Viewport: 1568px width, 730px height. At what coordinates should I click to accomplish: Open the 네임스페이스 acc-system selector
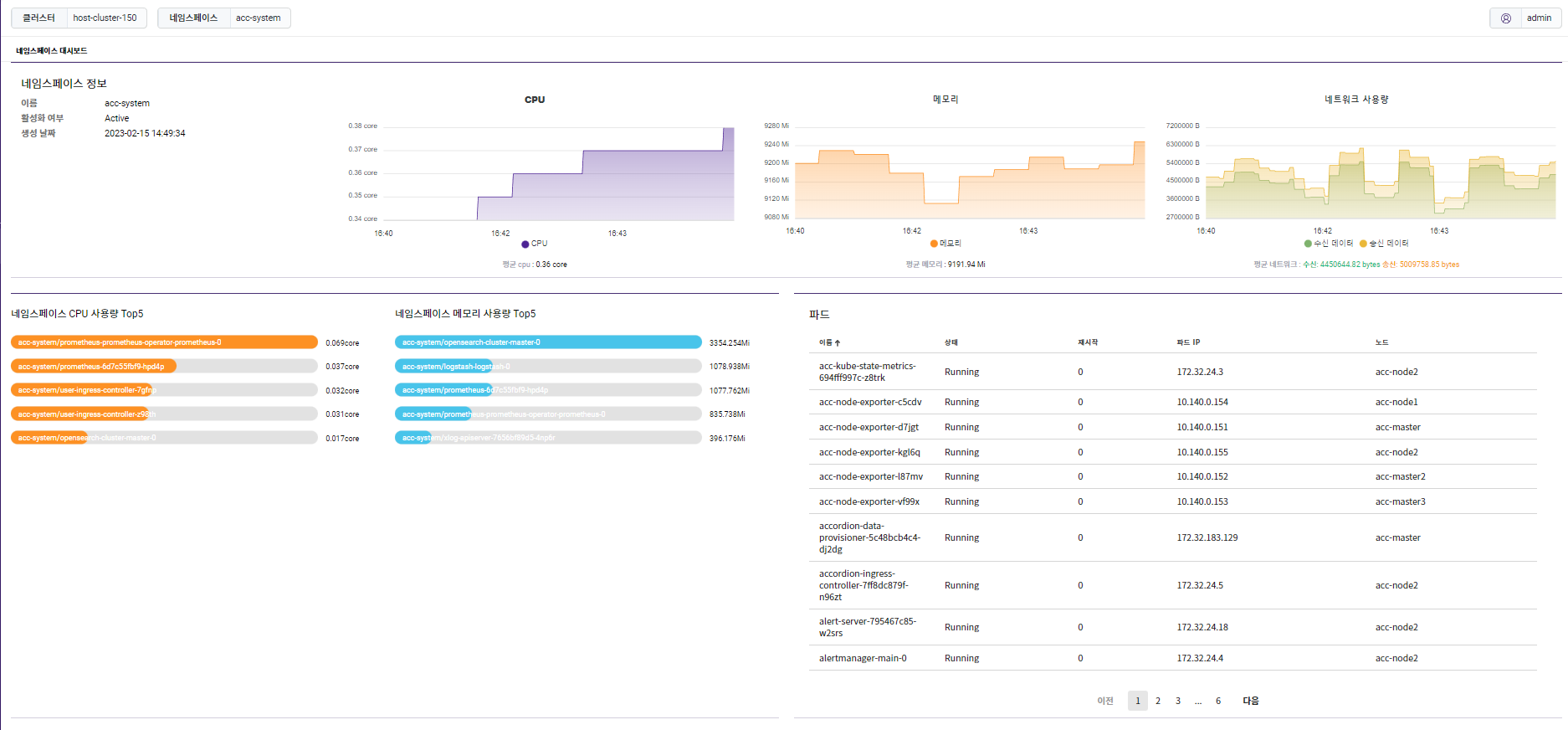pos(224,18)
